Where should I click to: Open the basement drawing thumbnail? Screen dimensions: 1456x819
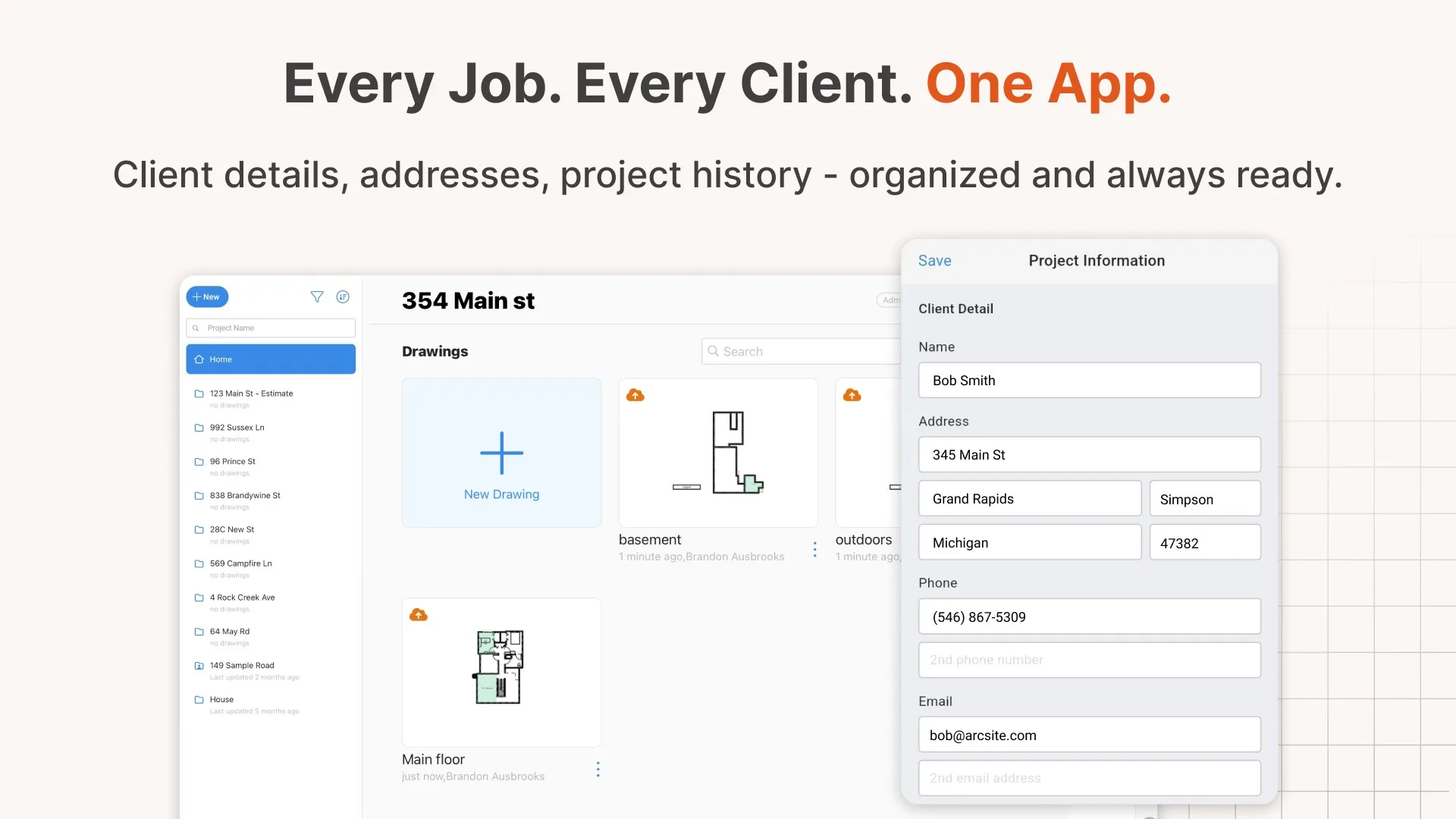(718, 453)
